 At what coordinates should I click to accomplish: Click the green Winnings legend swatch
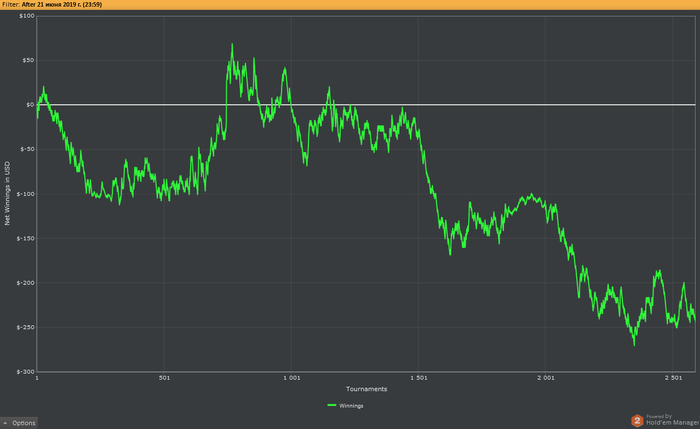coord(332,405)
